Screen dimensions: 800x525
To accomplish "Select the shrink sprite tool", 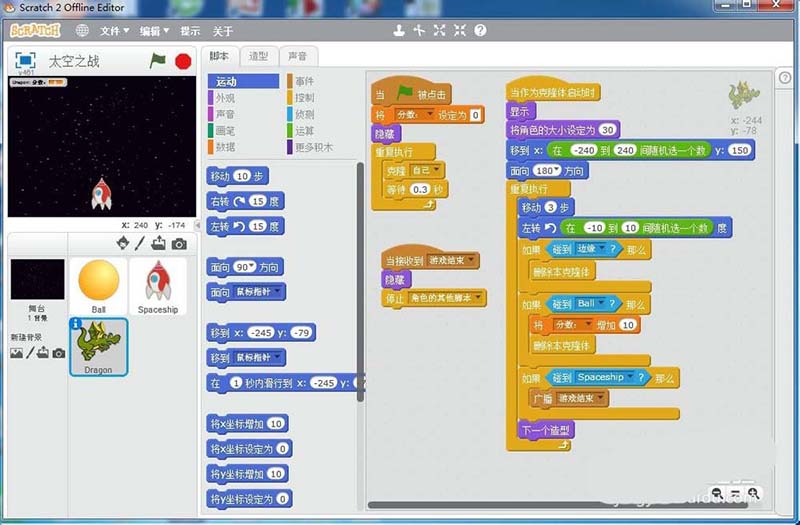I will 460,31.
